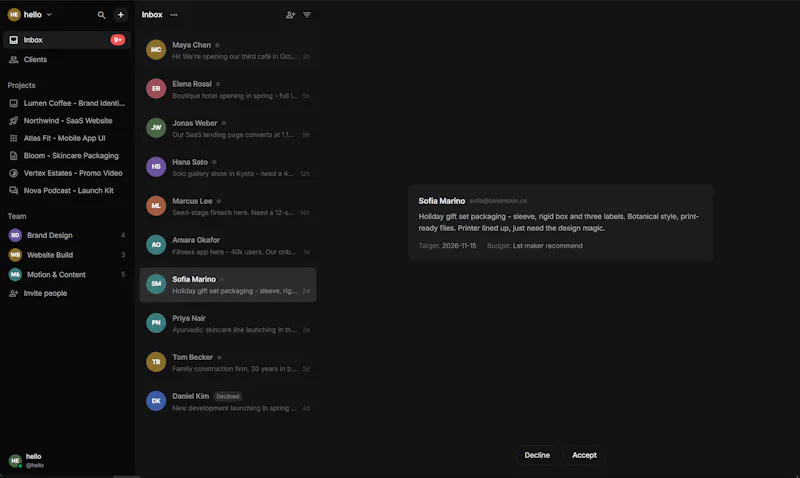Click the ER avatar of Elena Rossi
This screenshot has height=478, width=800.
click(156, 89)
